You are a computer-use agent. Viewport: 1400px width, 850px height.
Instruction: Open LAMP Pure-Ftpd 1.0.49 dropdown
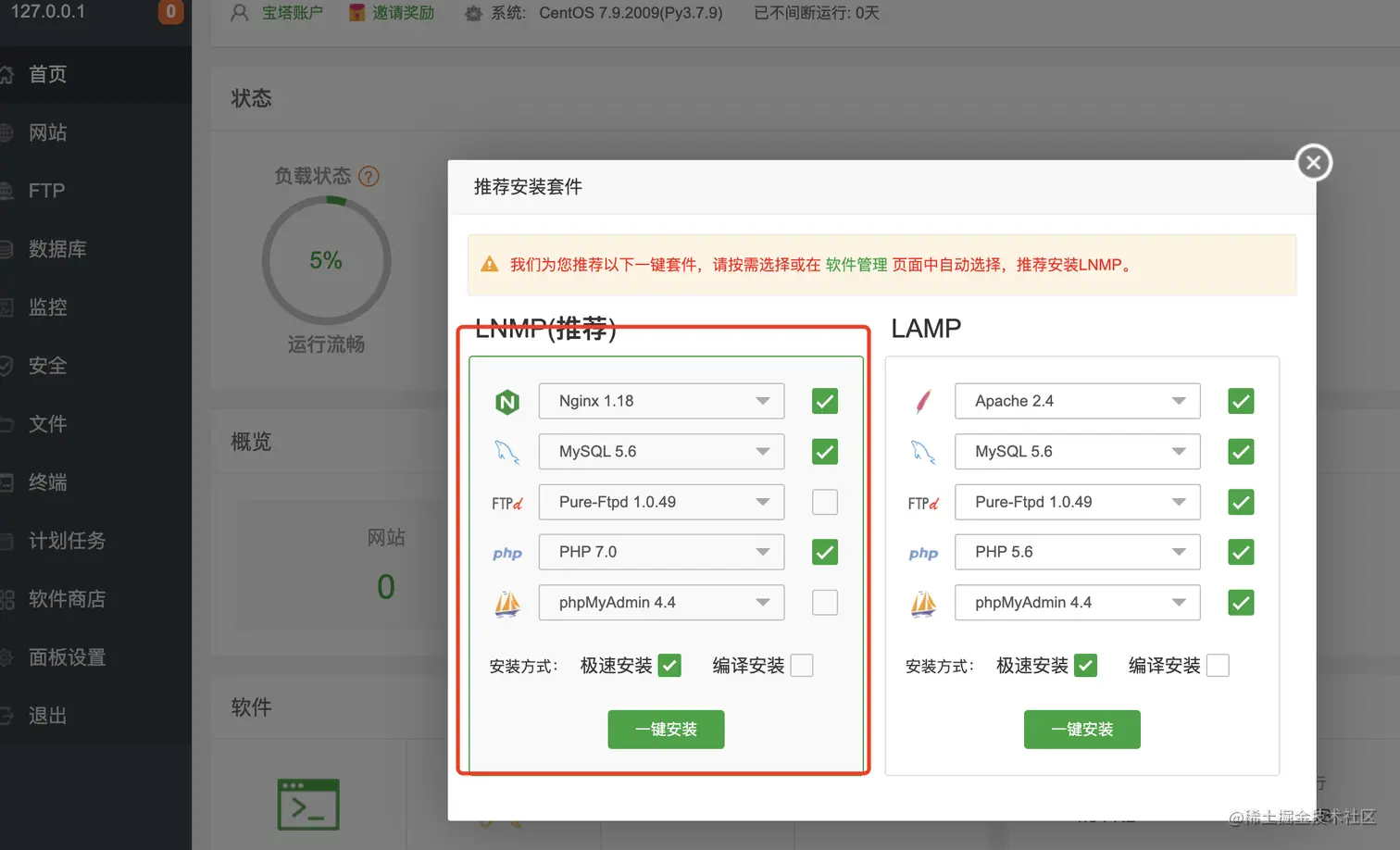coord(1078,502)
